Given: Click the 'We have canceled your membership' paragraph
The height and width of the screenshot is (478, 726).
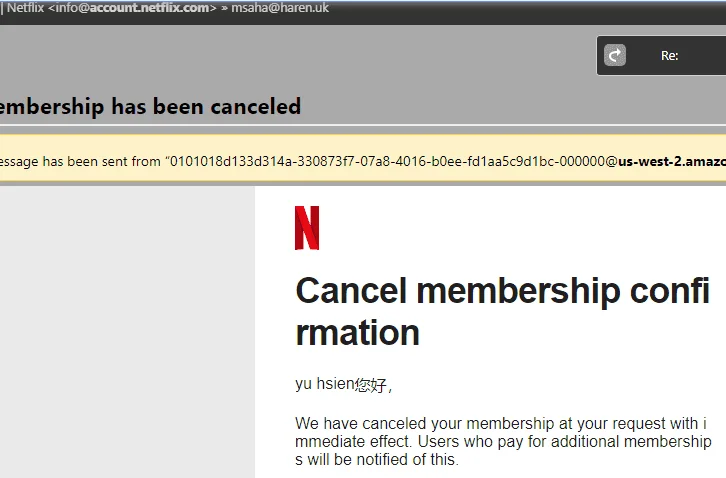Looking at the screenshot, I should [x=503, y=441].
